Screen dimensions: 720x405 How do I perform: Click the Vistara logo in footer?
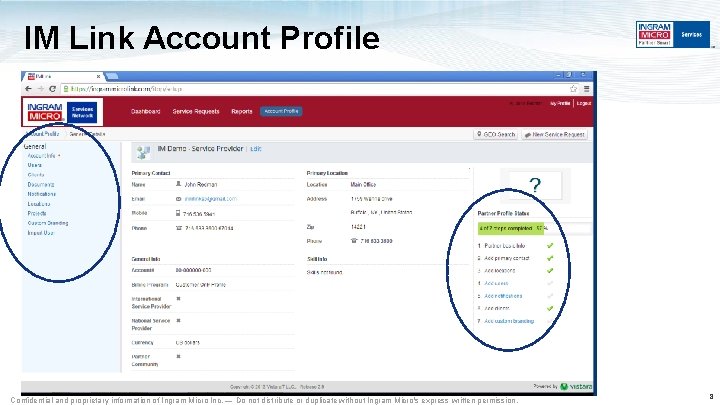576,387
